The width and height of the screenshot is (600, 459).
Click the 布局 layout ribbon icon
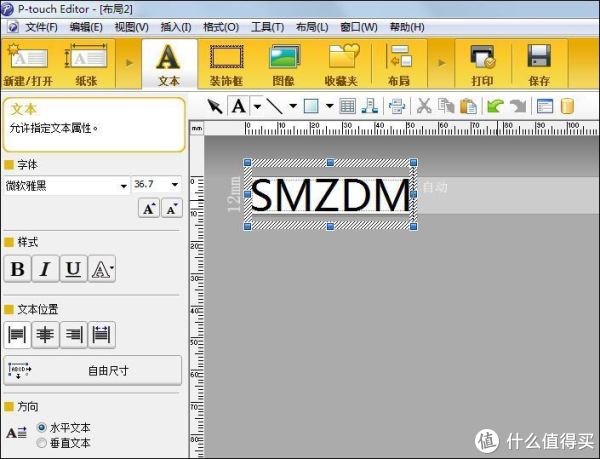tap(399, 64)
